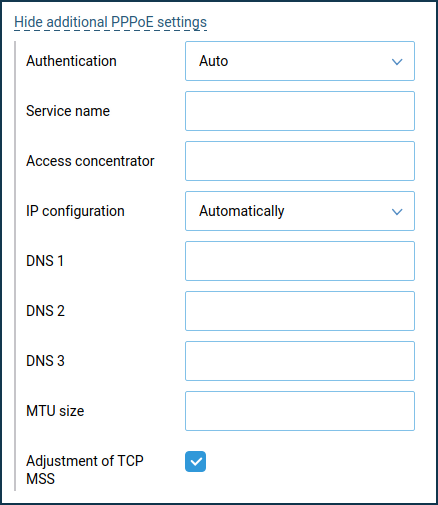Click the MTU size label

[55, 411]
